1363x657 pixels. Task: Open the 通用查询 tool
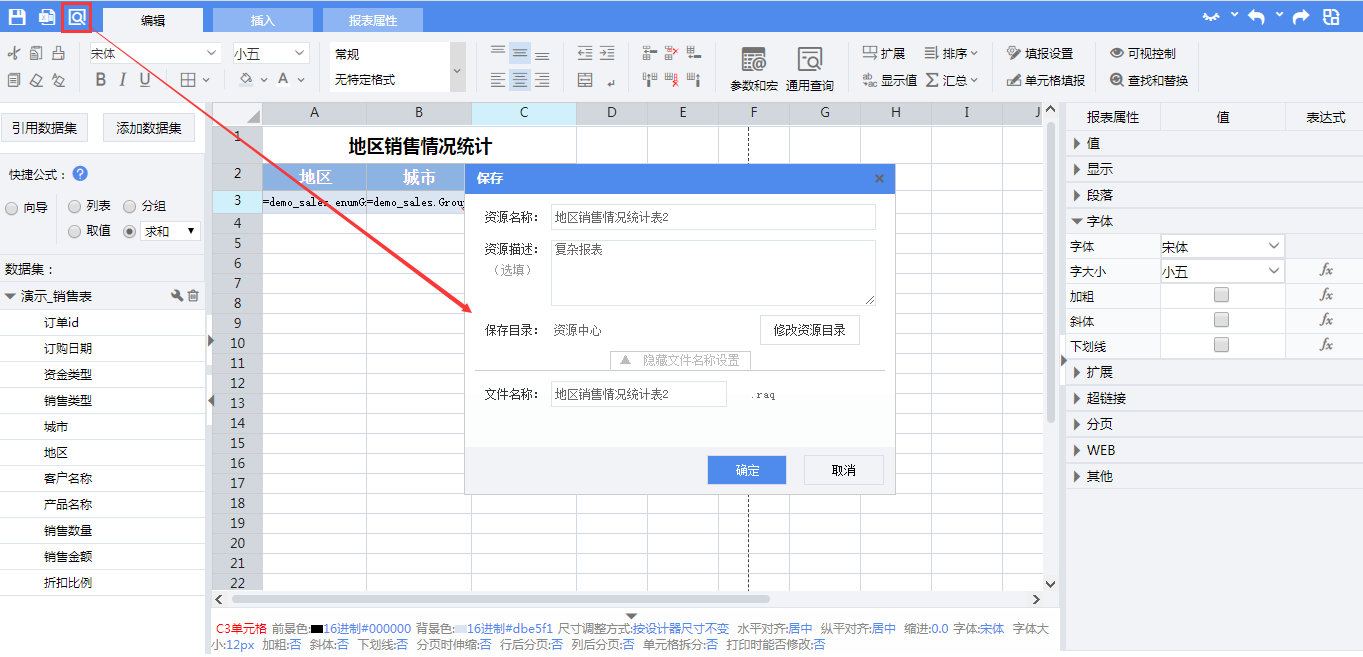(809, 68)
